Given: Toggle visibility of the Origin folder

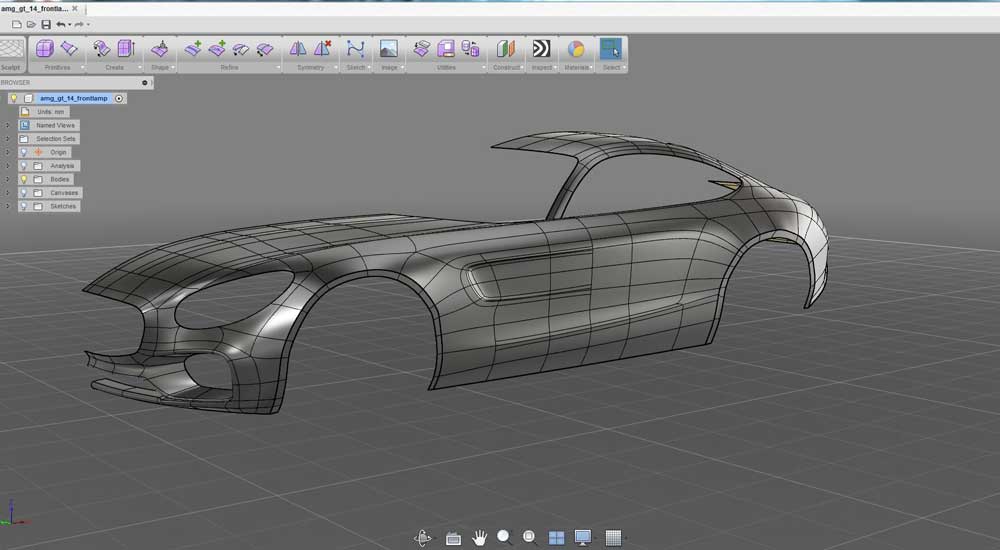Looking at the screenshot, I should coord(24,152).
